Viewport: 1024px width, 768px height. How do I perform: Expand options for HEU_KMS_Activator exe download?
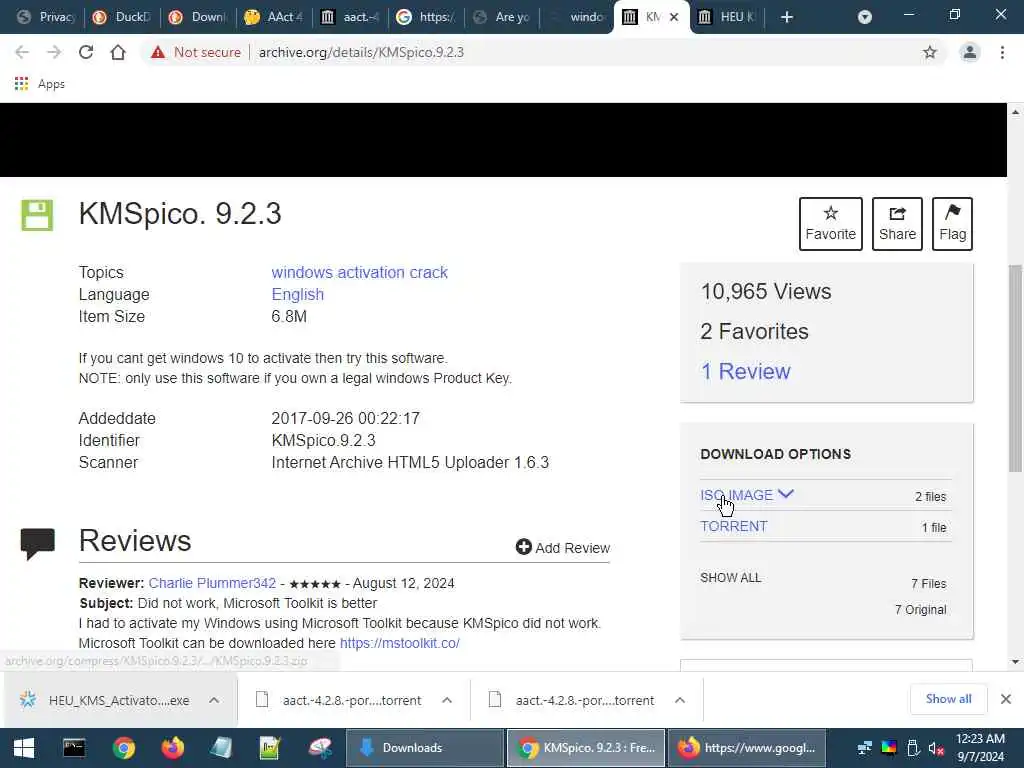(x=214, y=700)
